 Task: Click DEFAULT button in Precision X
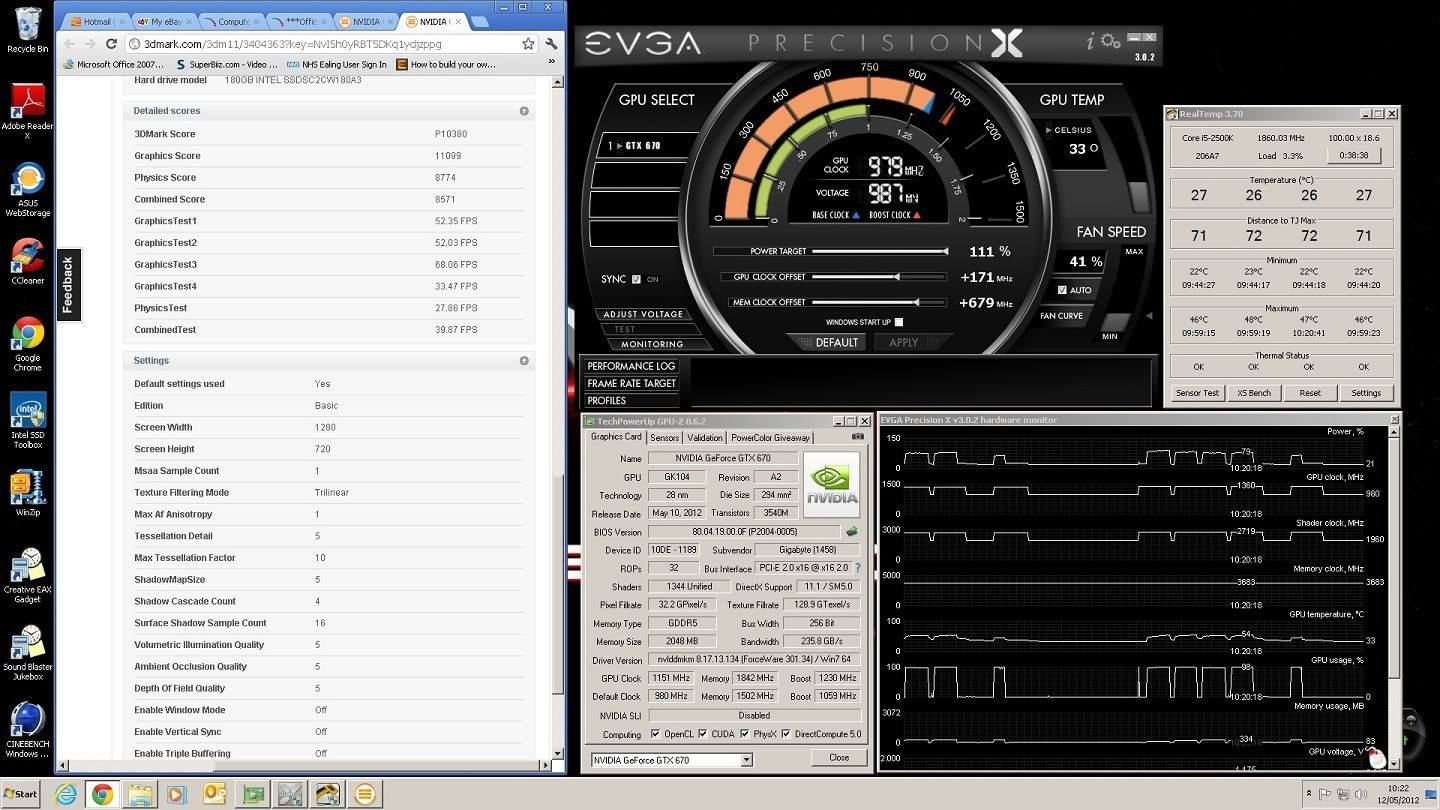point(837,342)
